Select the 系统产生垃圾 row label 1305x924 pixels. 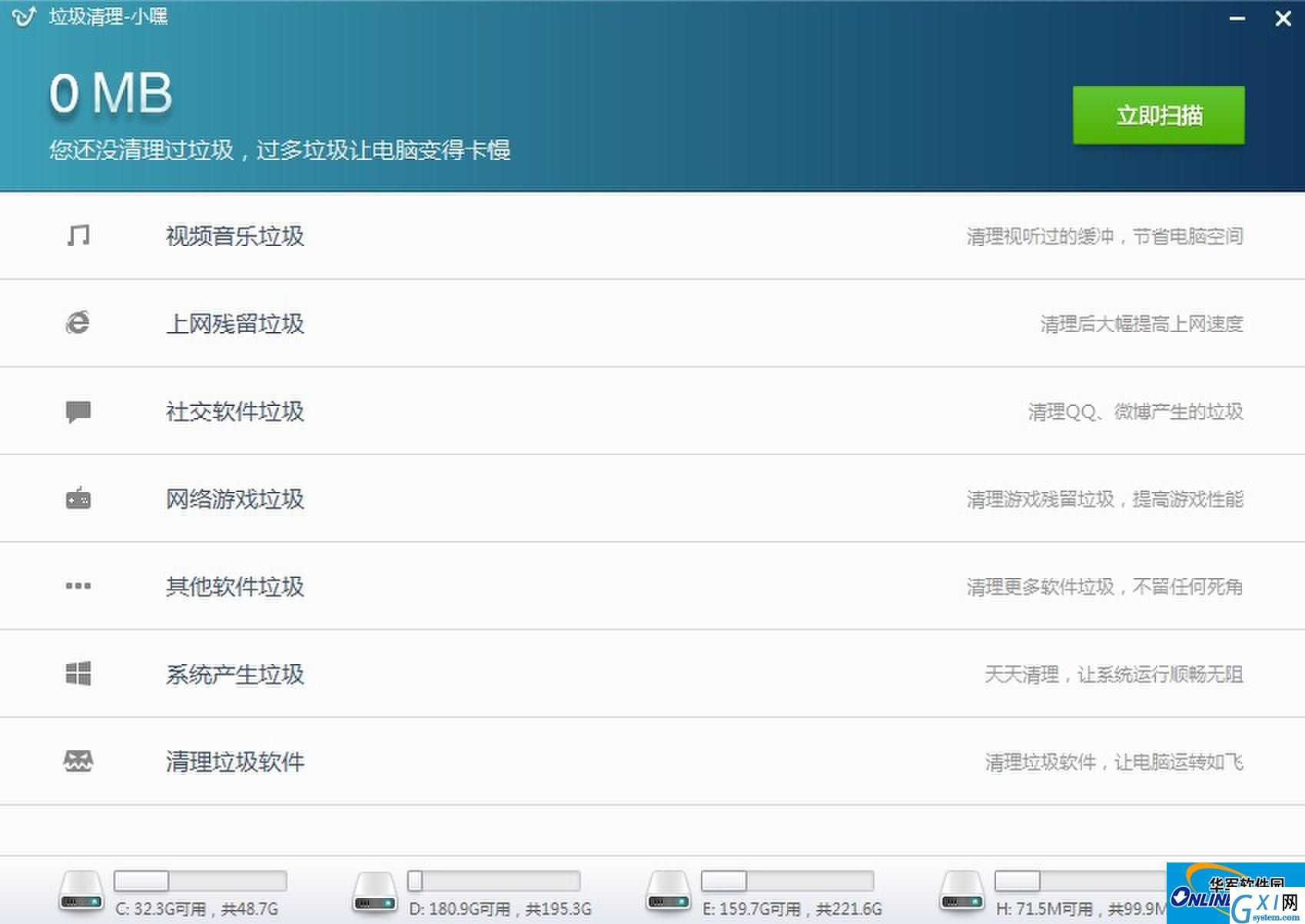(235, 674)
